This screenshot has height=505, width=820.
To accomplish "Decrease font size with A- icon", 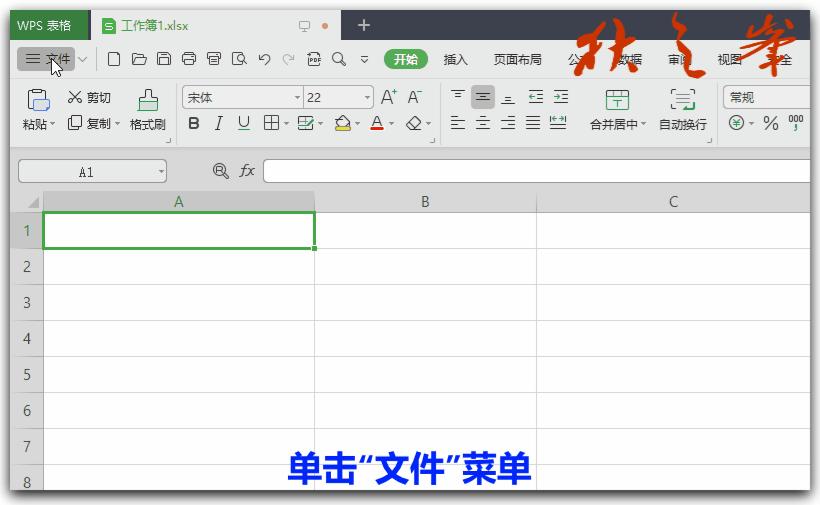I will click(414, 97).
